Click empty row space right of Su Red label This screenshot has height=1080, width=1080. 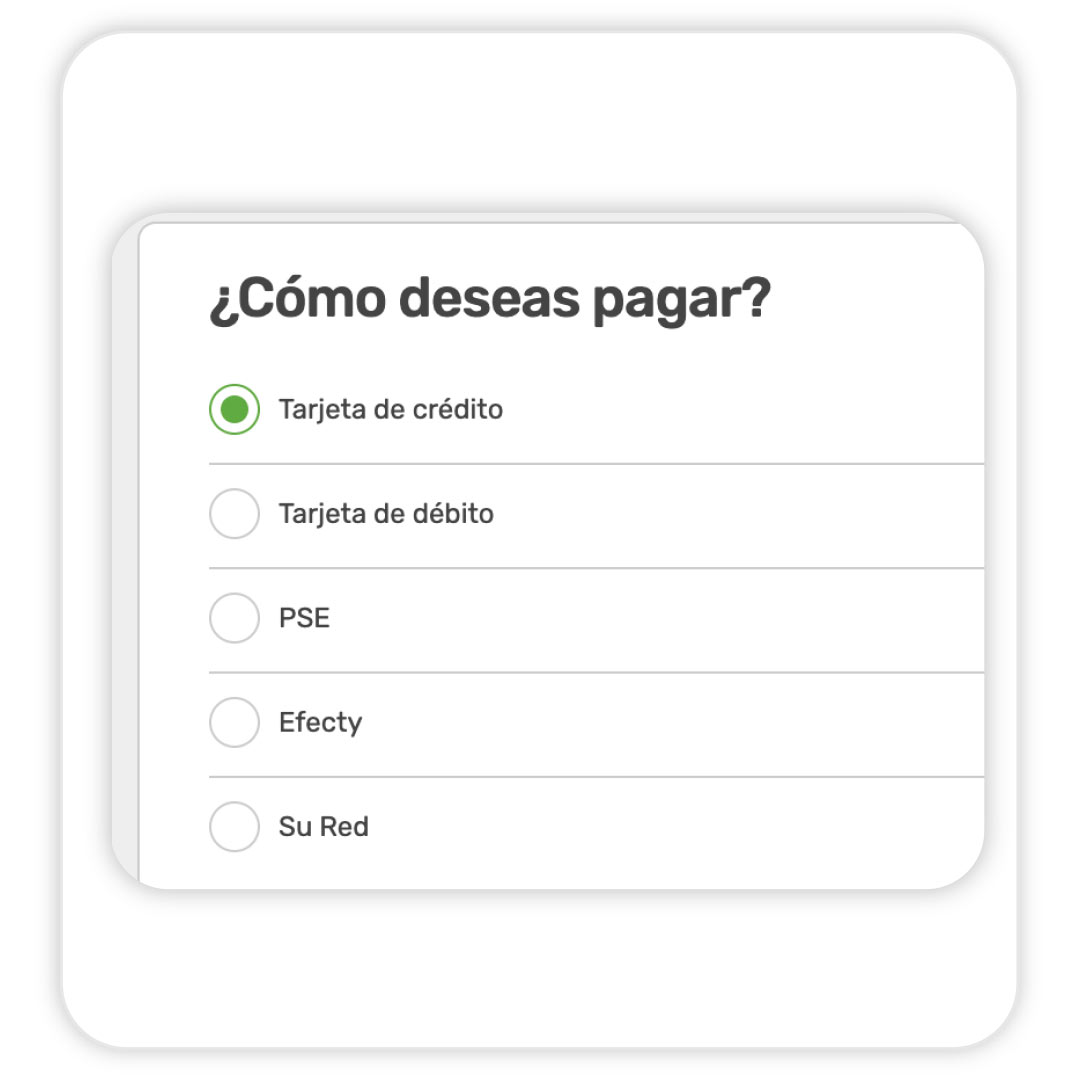pos(677,826)
